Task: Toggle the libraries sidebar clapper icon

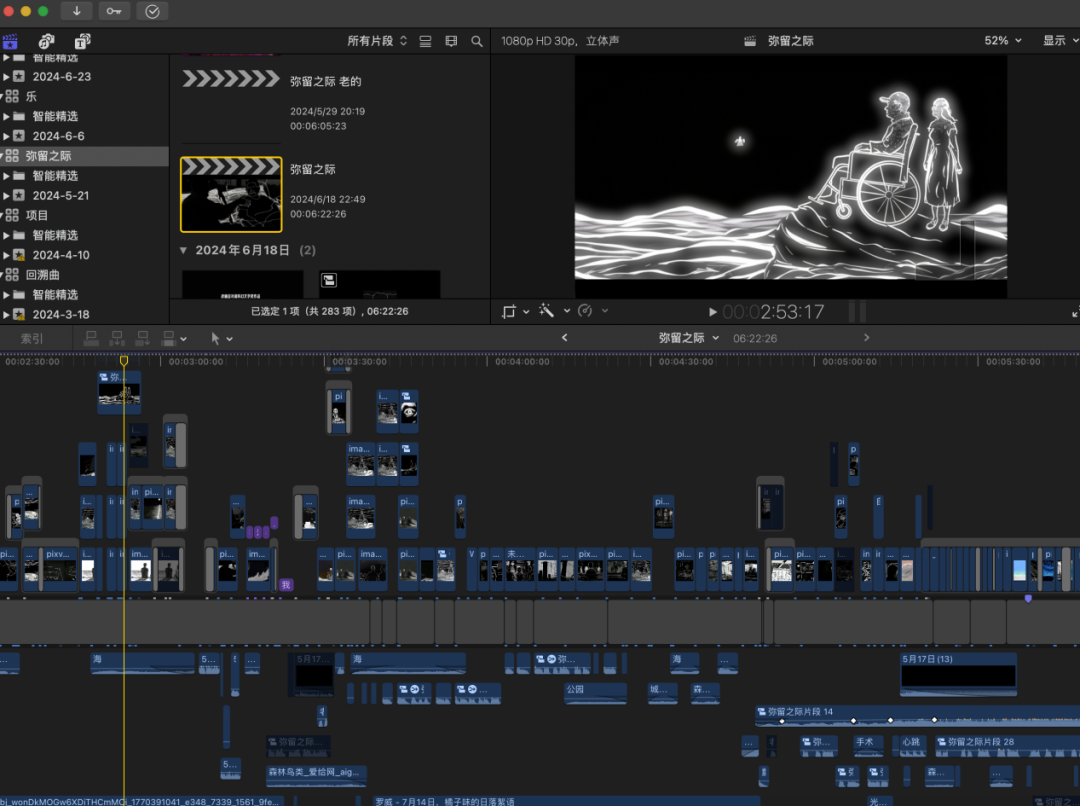Action: click(10, 41)
